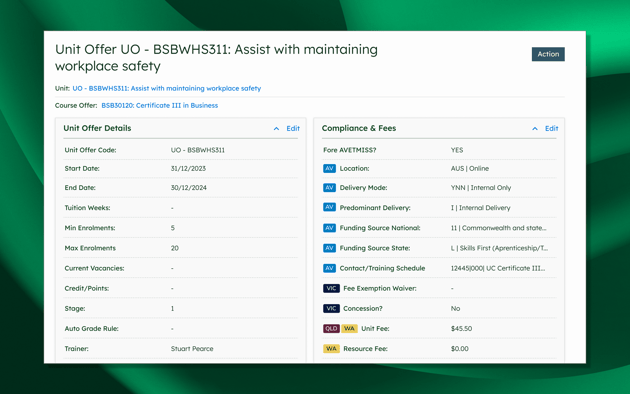Click the Min Enrolments value 5
The height and width of the screenshot is (394, 630).
pos(173,228)
